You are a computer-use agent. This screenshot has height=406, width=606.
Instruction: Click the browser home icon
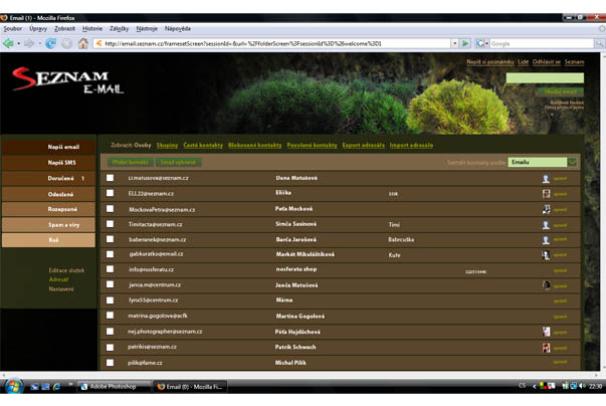coord(83,43)
